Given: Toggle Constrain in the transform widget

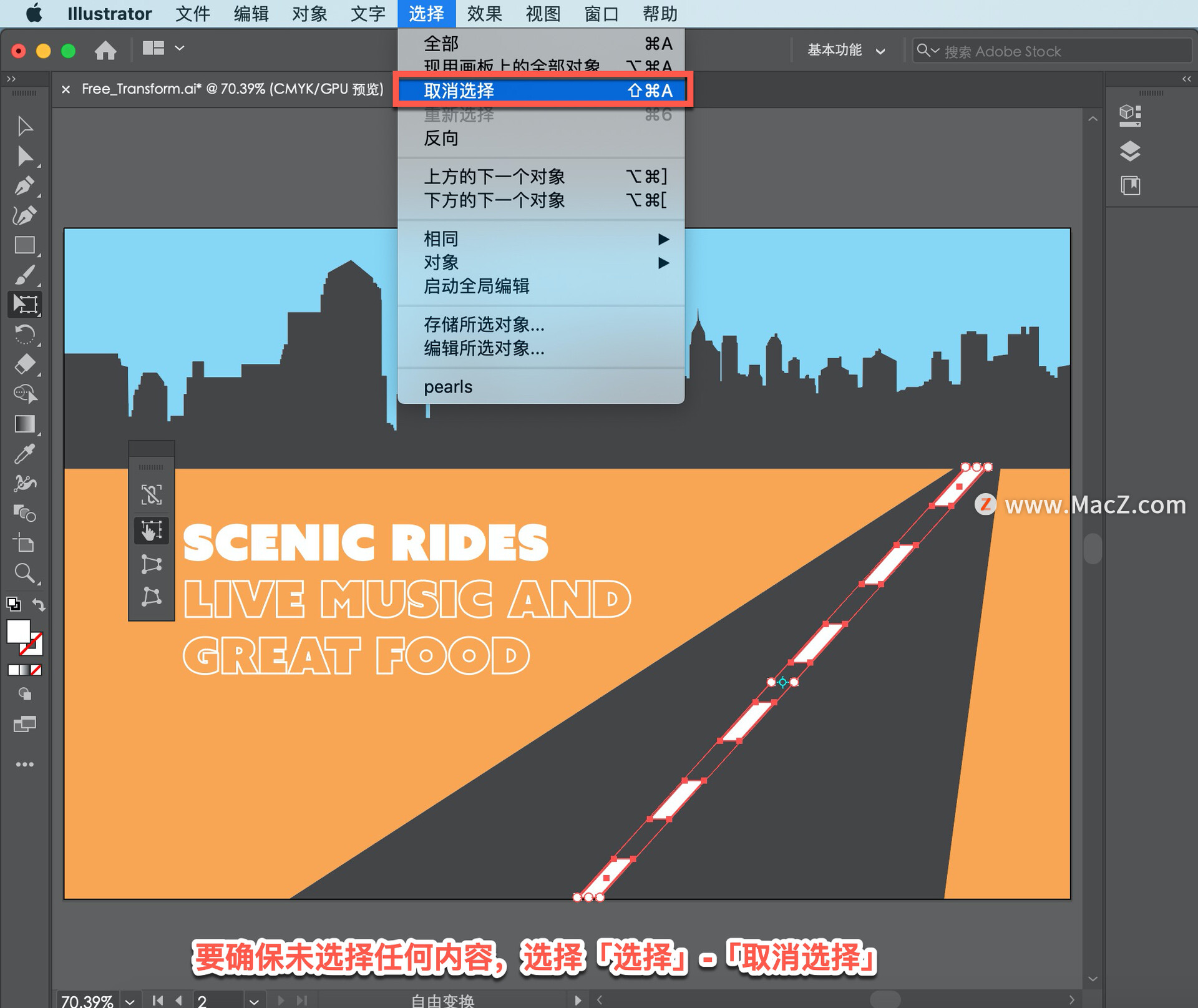Looking at the screenshot, I should pyautogui.click(x=152, y=495).
